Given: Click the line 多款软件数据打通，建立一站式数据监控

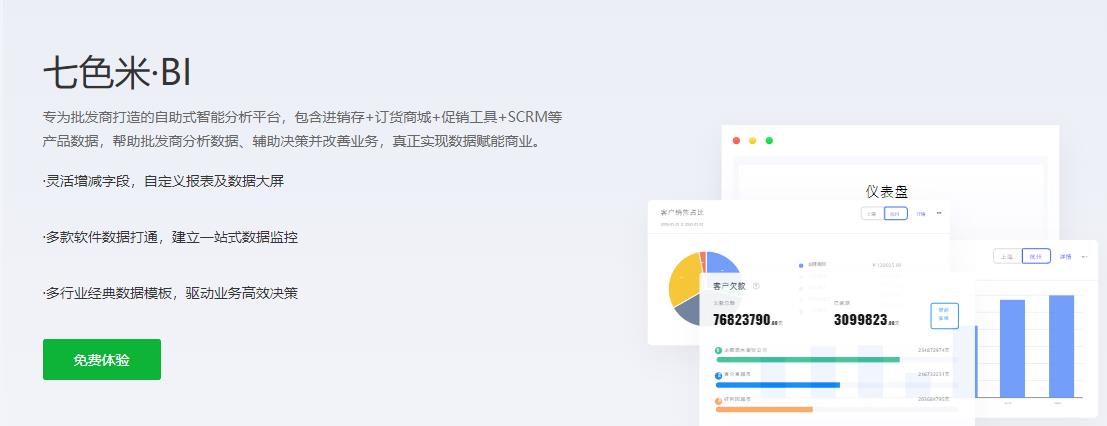Looking at the screenshot, I should pos(170,237).
